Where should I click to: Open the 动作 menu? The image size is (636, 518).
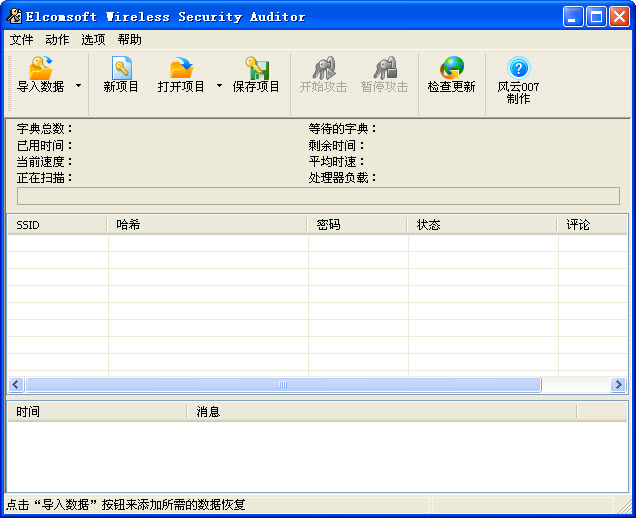[x=57, y=40]
